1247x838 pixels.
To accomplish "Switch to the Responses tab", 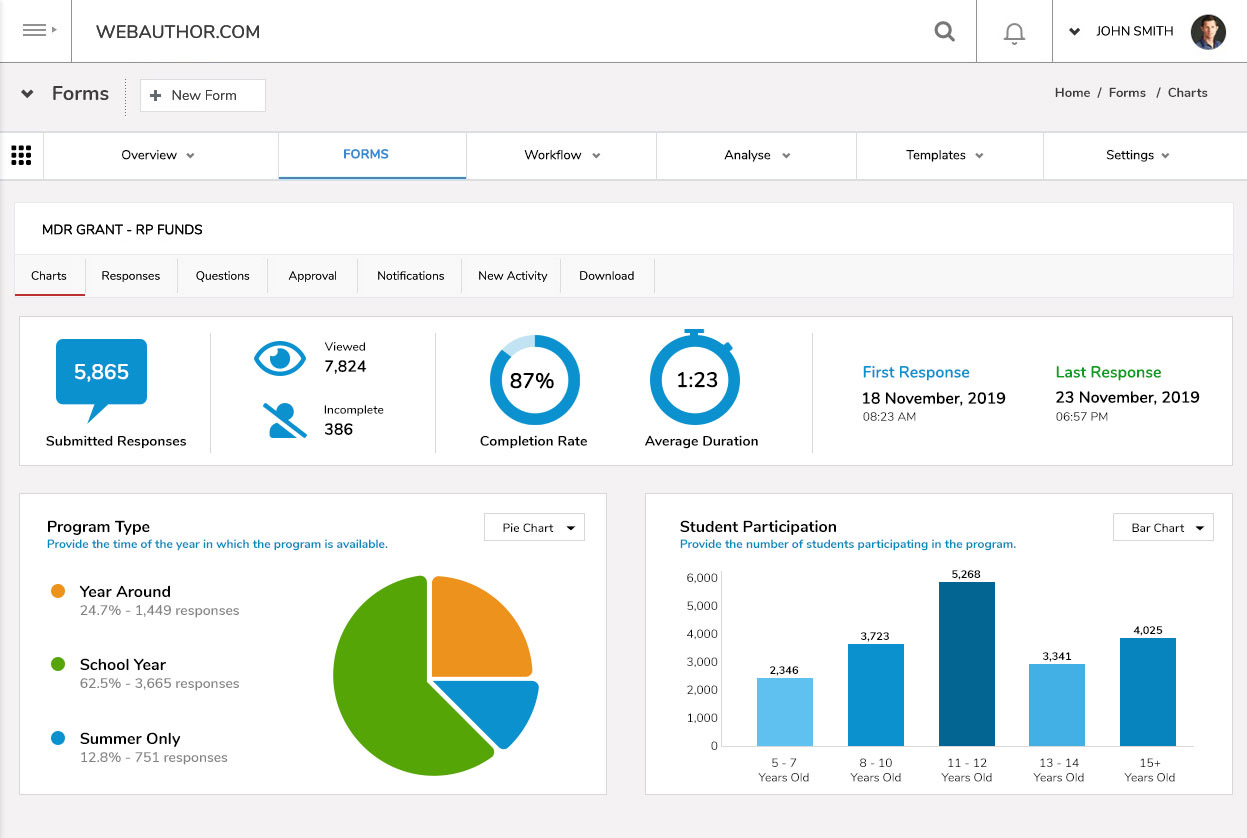I will point(131,276).
